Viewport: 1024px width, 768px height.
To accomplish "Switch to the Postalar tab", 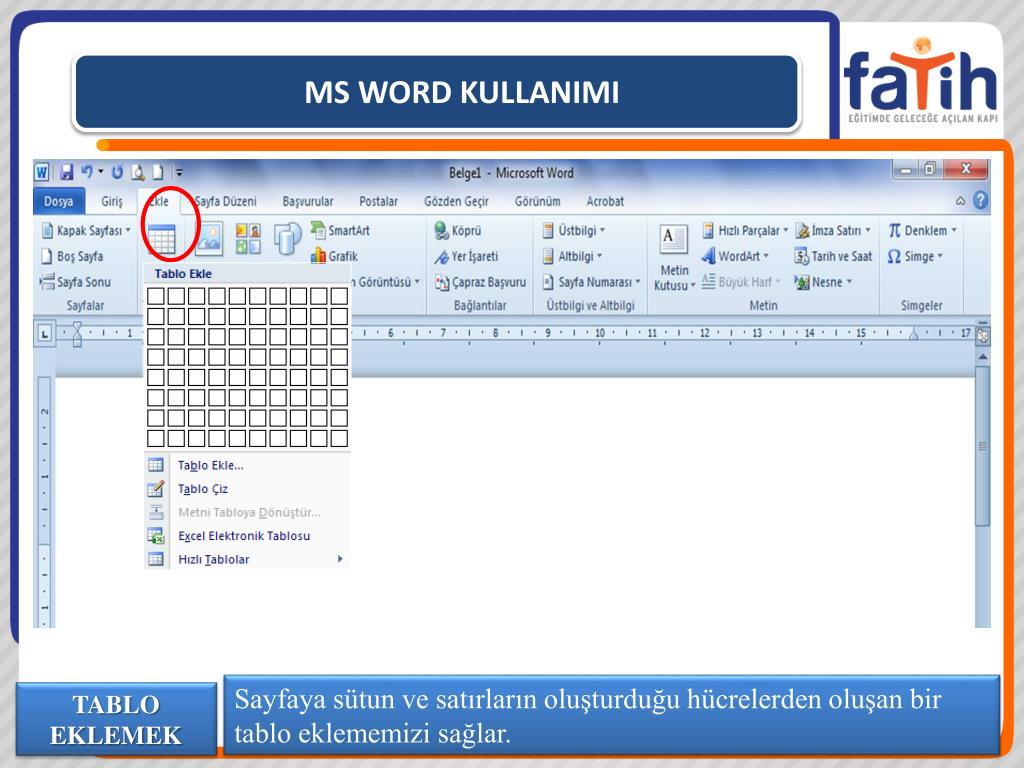I will pyautogui.click(x=379, y=201).
